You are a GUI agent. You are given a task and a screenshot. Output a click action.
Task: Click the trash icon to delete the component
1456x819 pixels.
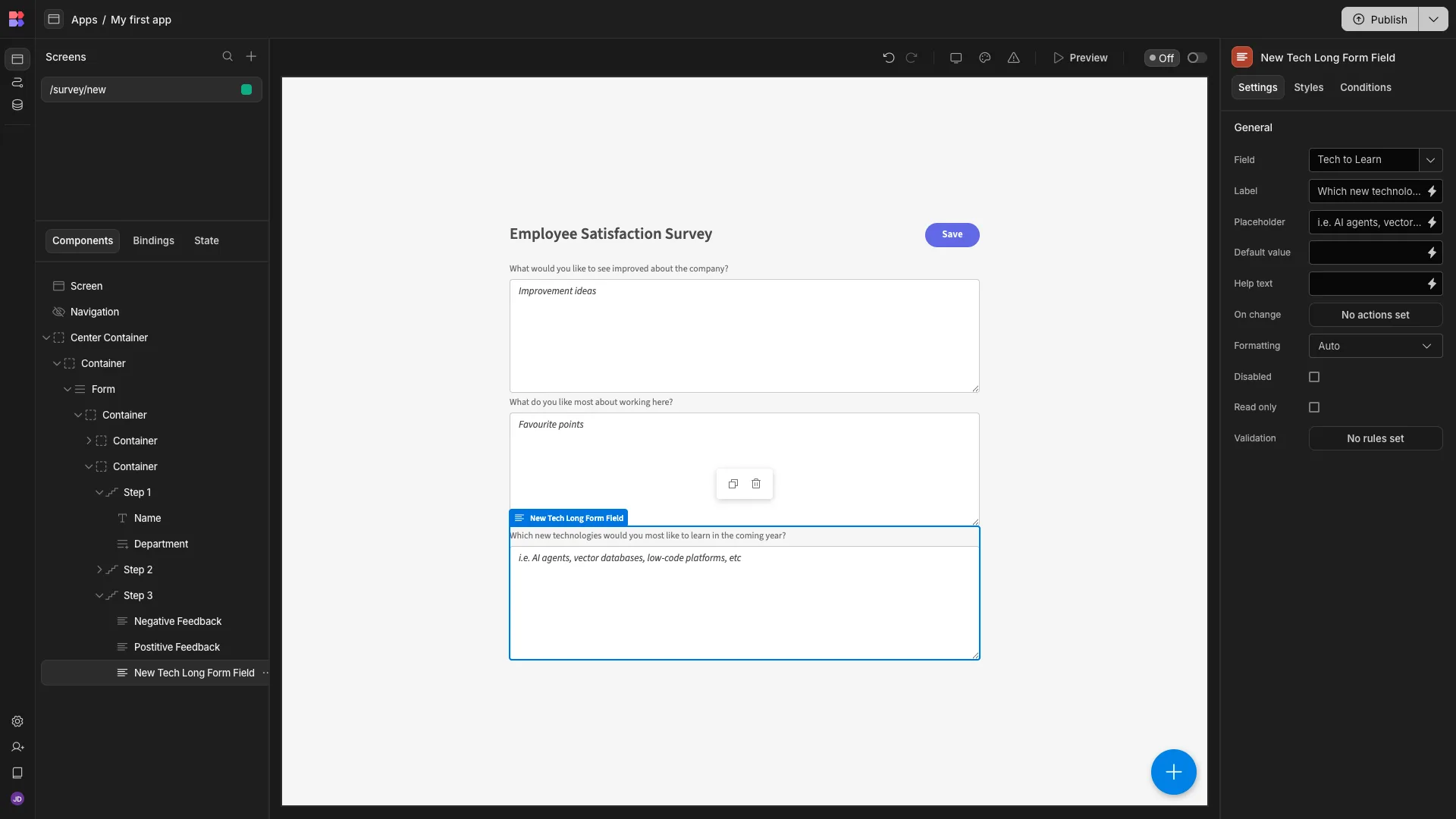click(x=756, y=484)
